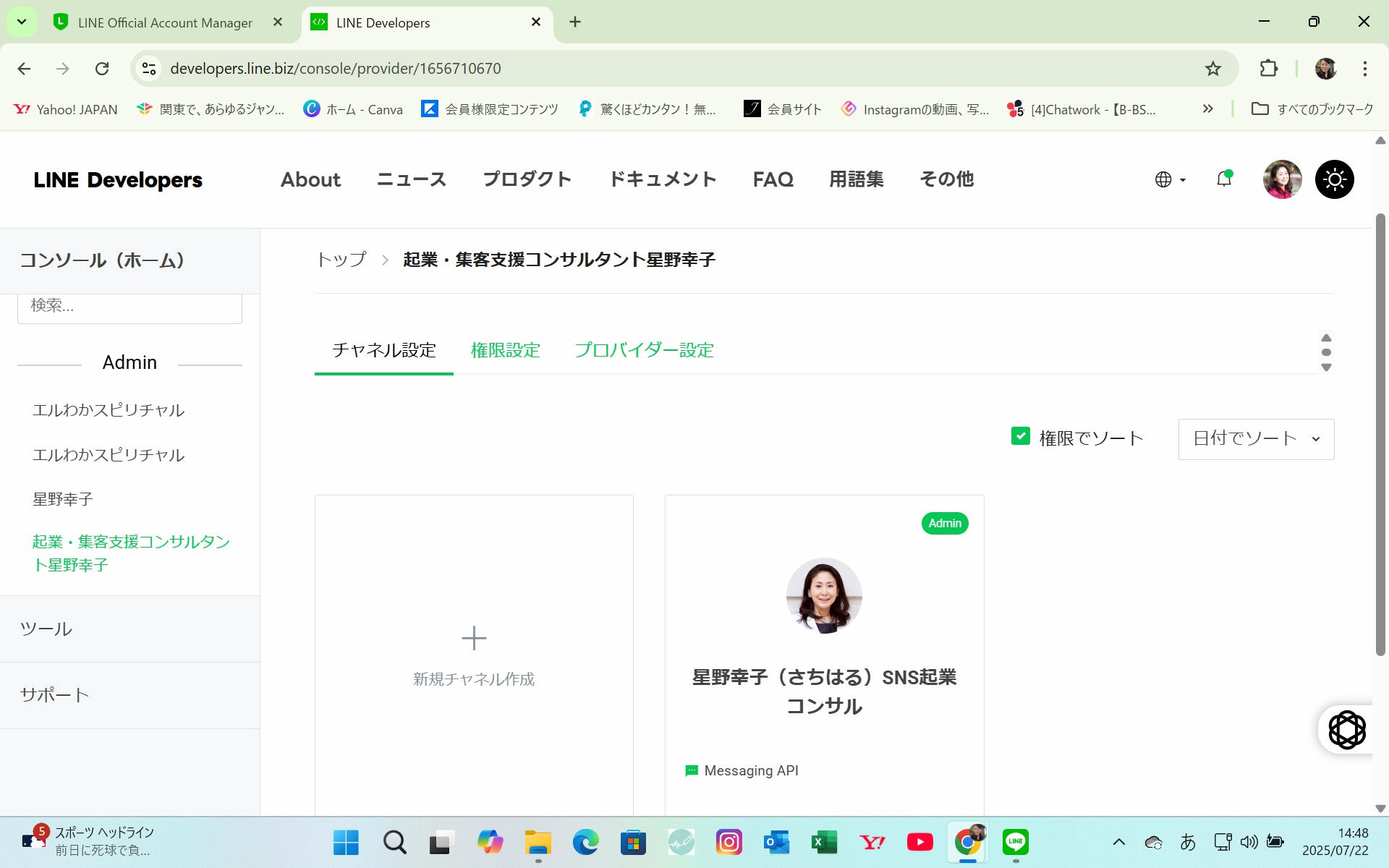Open the Instagramの動画 bookmark
Viewport: 1389px width, 868px height.
click(x=914, y=109)
